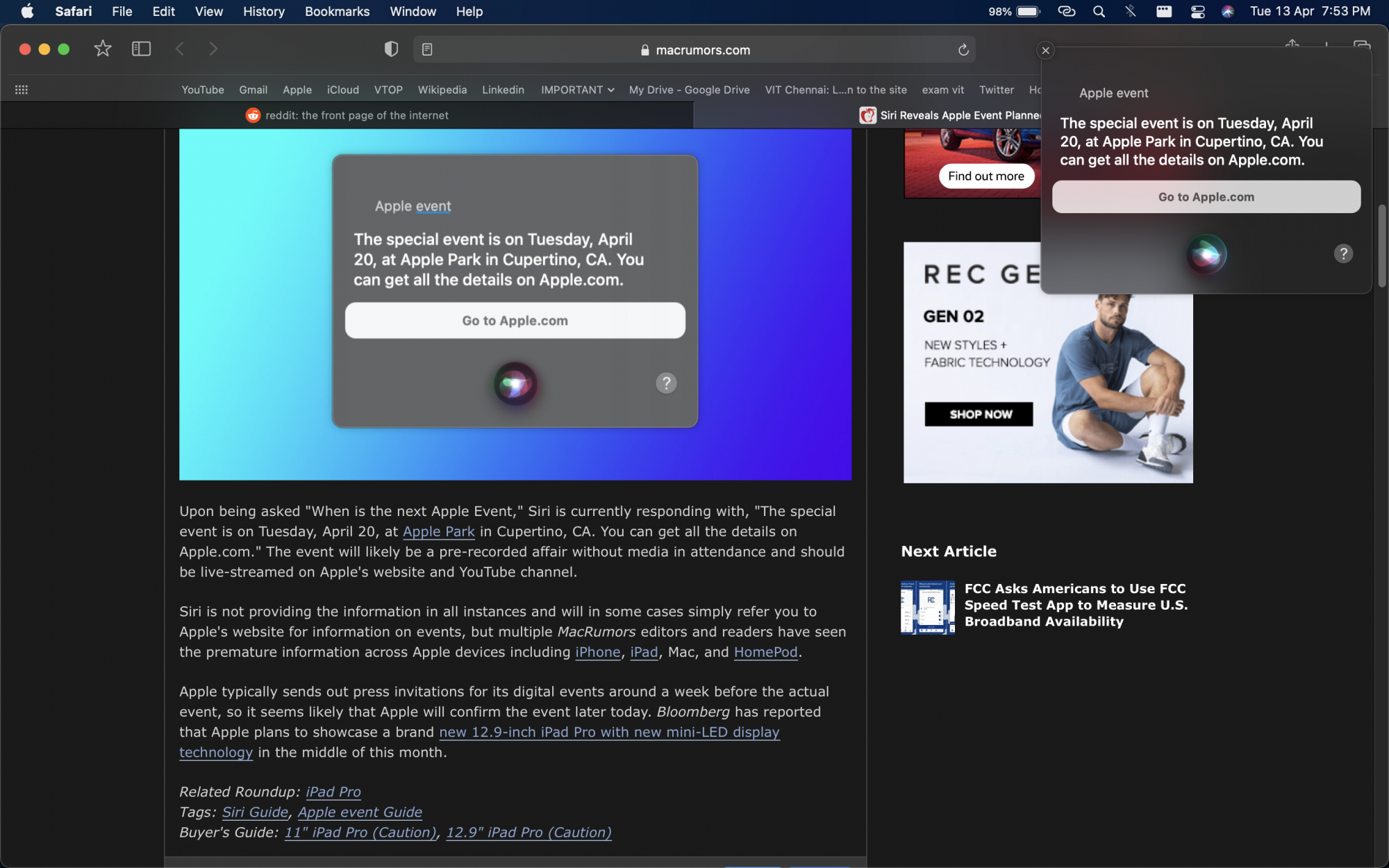The width and height of the screenshot is (1389, 868).
Task: Switch to the reddit front page tab
Action: coord(347,115)
